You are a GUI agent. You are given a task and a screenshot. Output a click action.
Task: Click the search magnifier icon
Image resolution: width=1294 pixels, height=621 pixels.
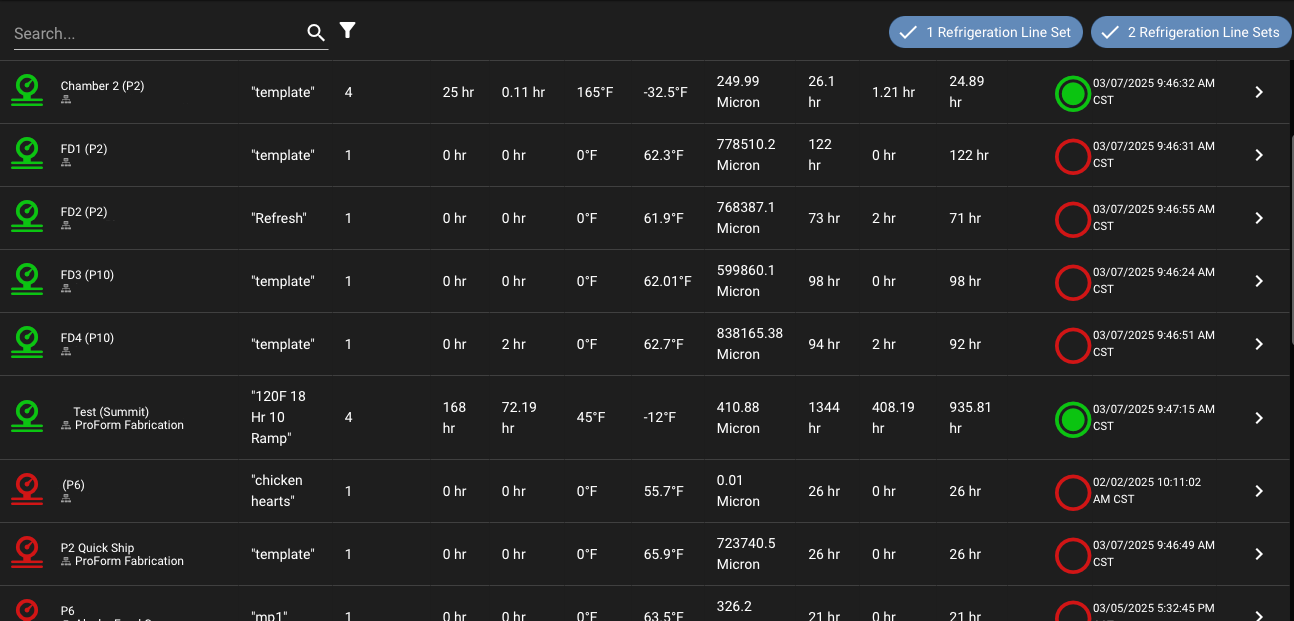pyautogui.click(x=316, y=33)
